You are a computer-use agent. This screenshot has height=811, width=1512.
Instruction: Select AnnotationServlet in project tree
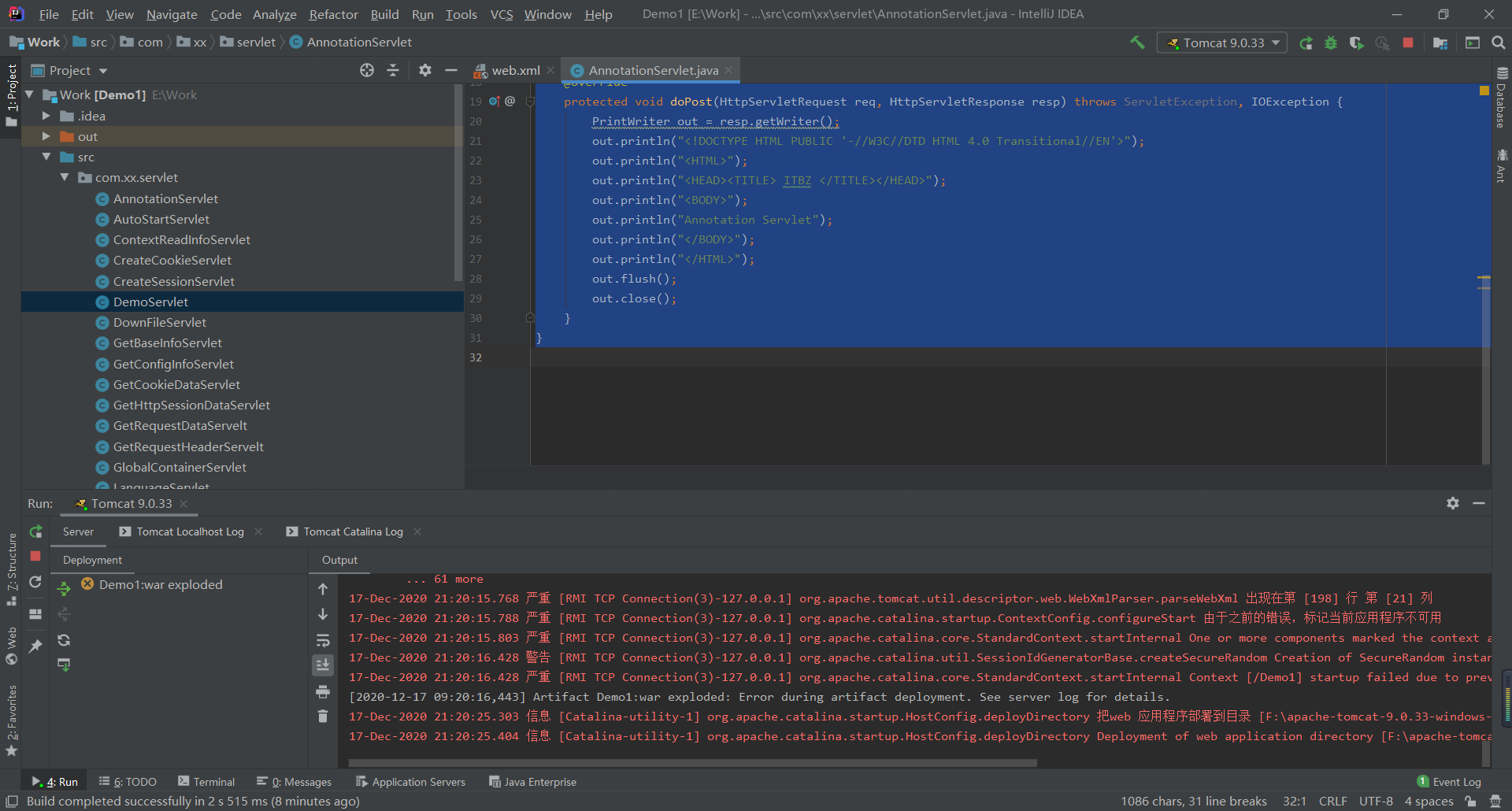pos(165,198)
